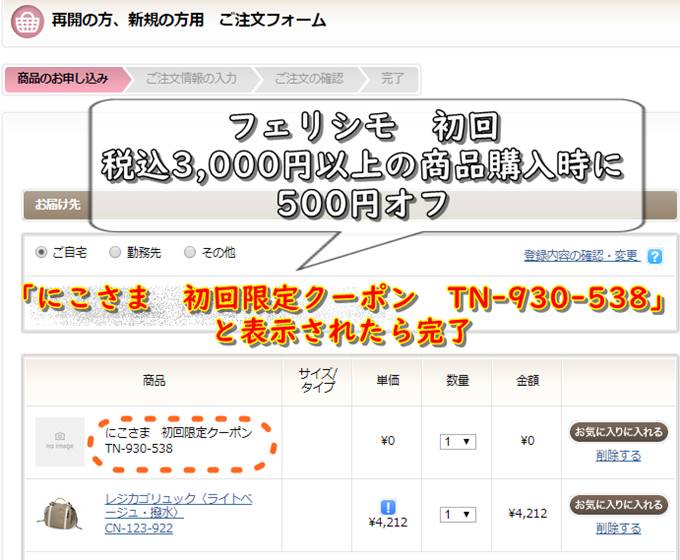Open the blue question mark help icon

(655, 256)
